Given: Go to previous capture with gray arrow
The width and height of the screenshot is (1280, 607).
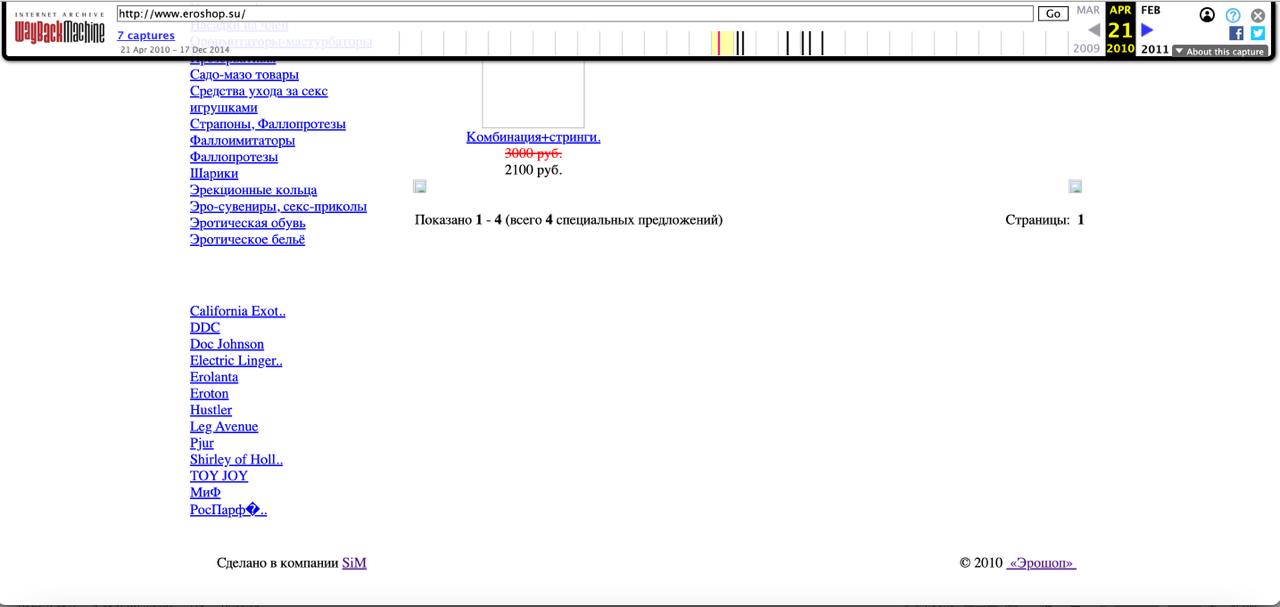Looking at the screenshot, I should [x=1093, y=30].
